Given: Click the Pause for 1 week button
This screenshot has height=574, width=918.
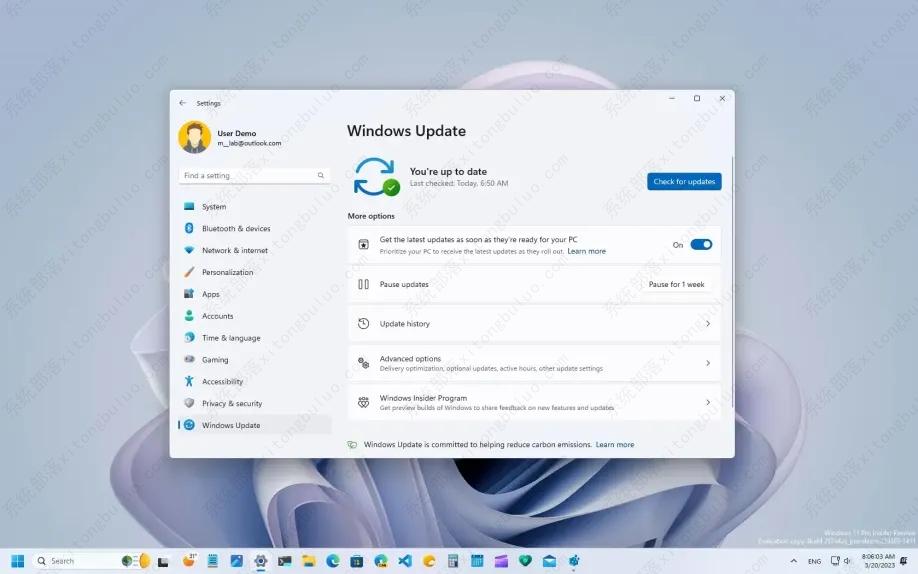Looking at the screenshot, I should click(676, 285).
